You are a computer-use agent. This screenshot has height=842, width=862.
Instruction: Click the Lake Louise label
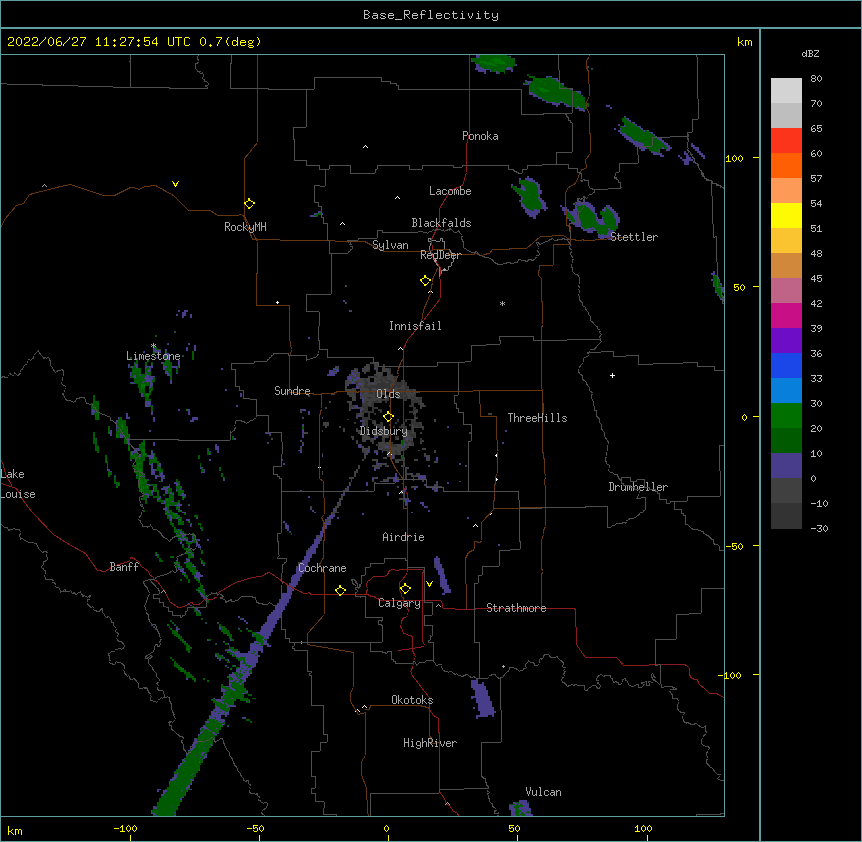coord(18,484)
